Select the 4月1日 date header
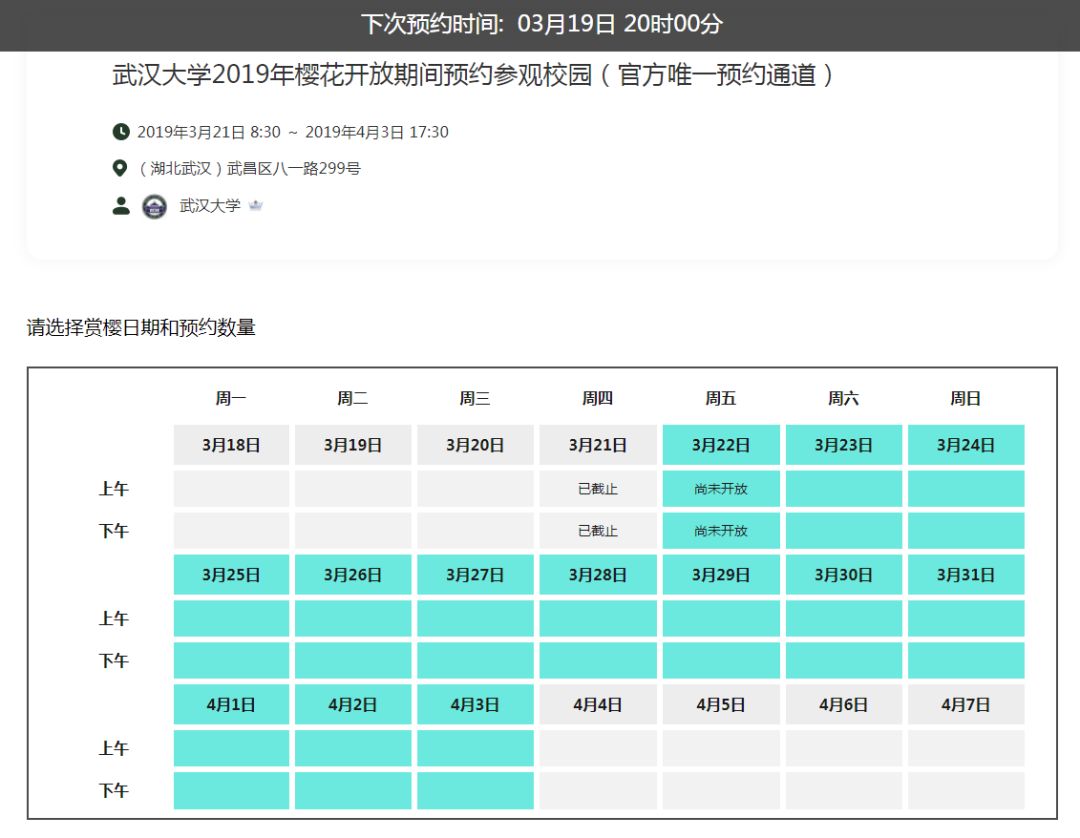Viewport: 1080px width, 838px height. coord(231,704)
